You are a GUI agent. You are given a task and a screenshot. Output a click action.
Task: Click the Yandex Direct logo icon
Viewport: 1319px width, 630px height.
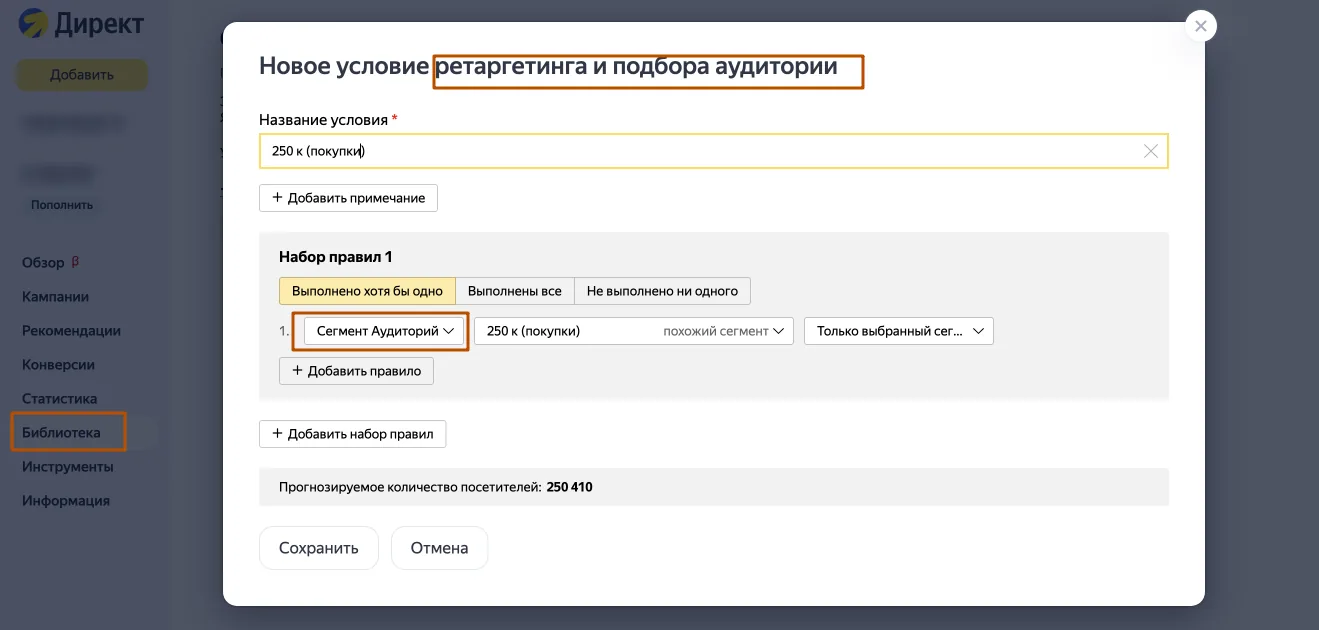(33, 23)
